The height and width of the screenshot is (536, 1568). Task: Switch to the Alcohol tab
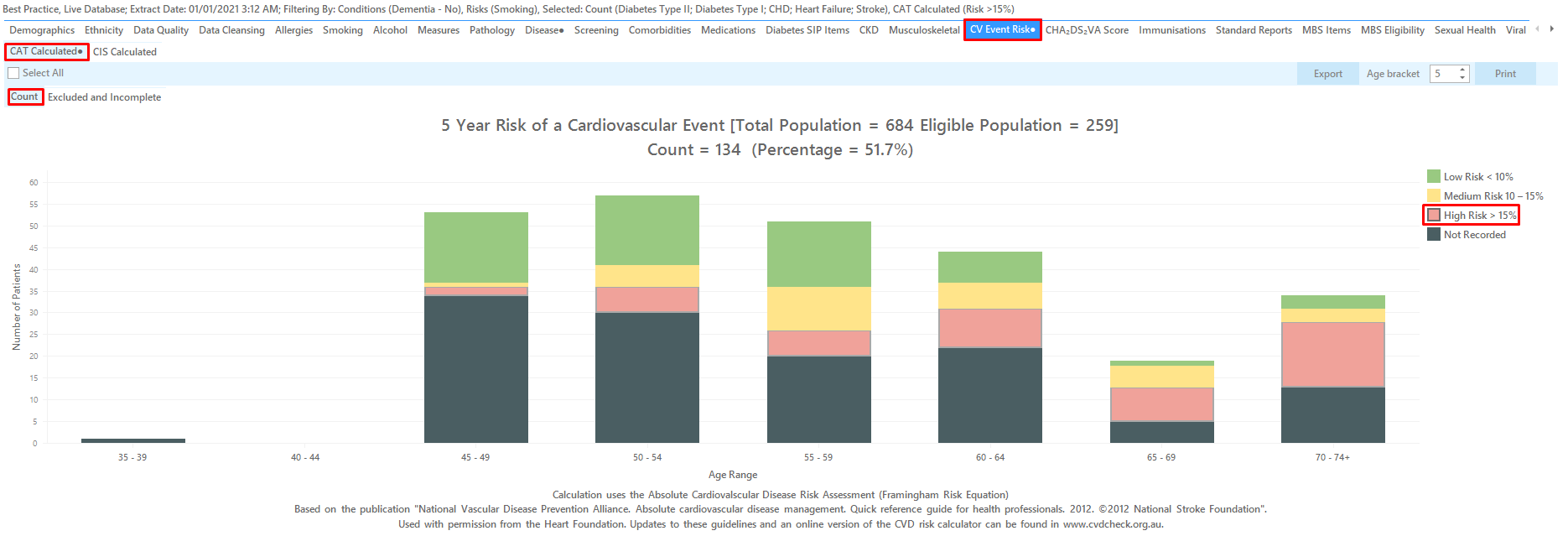390,30
